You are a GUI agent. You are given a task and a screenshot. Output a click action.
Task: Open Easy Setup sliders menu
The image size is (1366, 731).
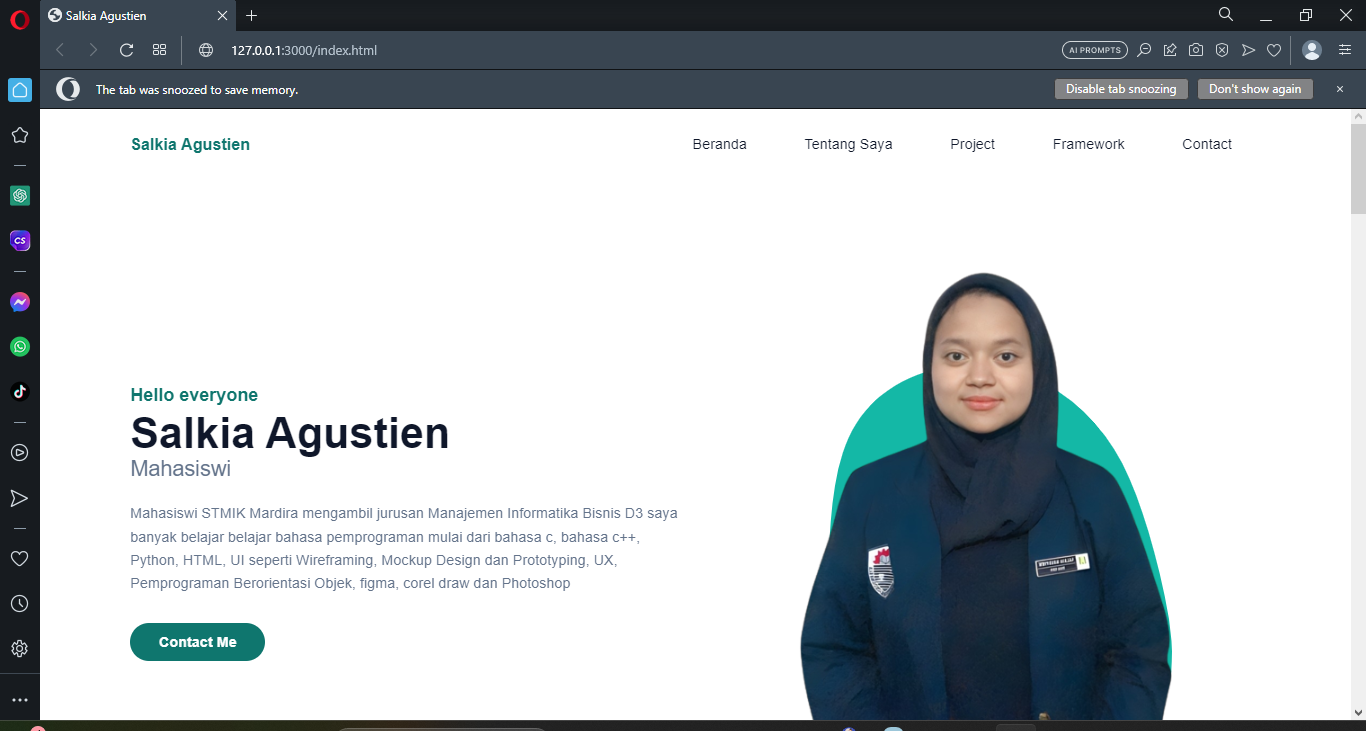[x=1345, y=50]
